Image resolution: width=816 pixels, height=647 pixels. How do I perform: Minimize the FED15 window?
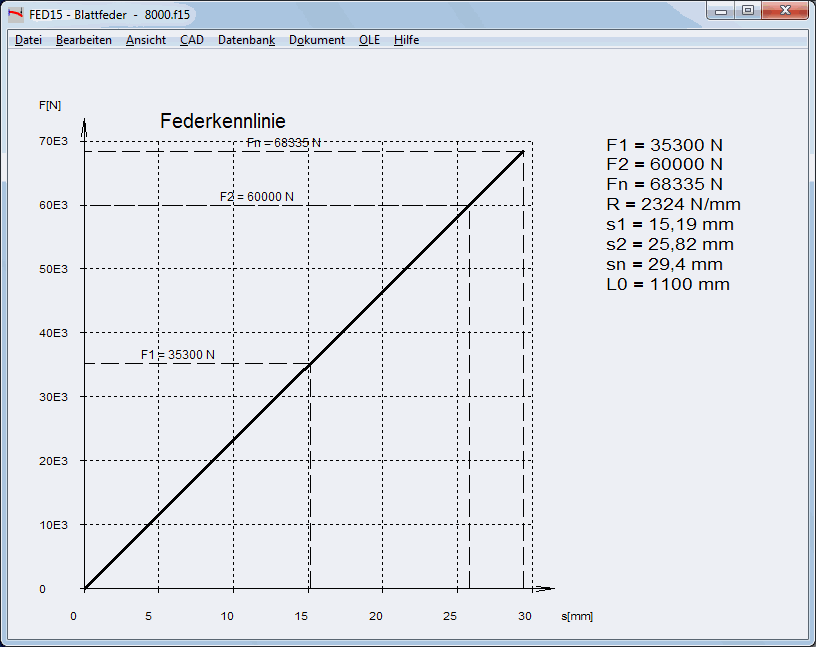point(723,10)
